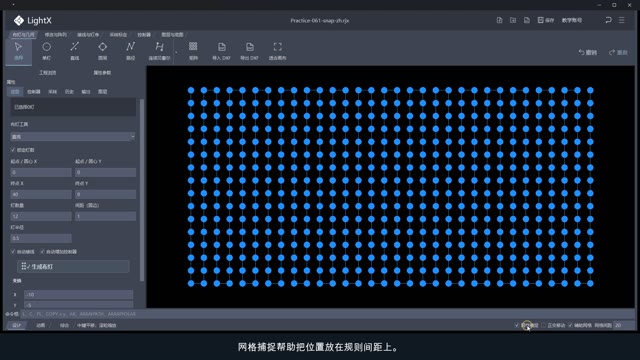This screenshot has height=360, width=640.
Task: Select the sampling properties sub-tab
Action: coord(52,92)
